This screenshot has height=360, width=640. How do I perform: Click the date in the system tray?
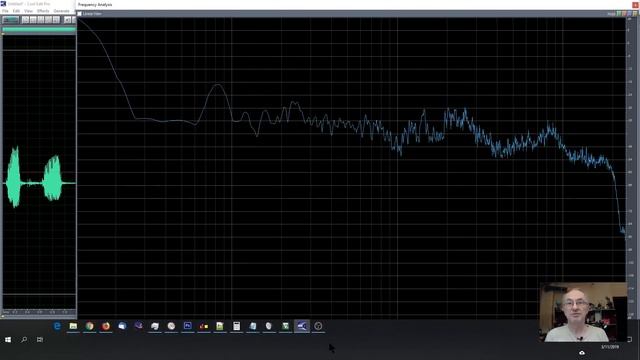[610, 347]
